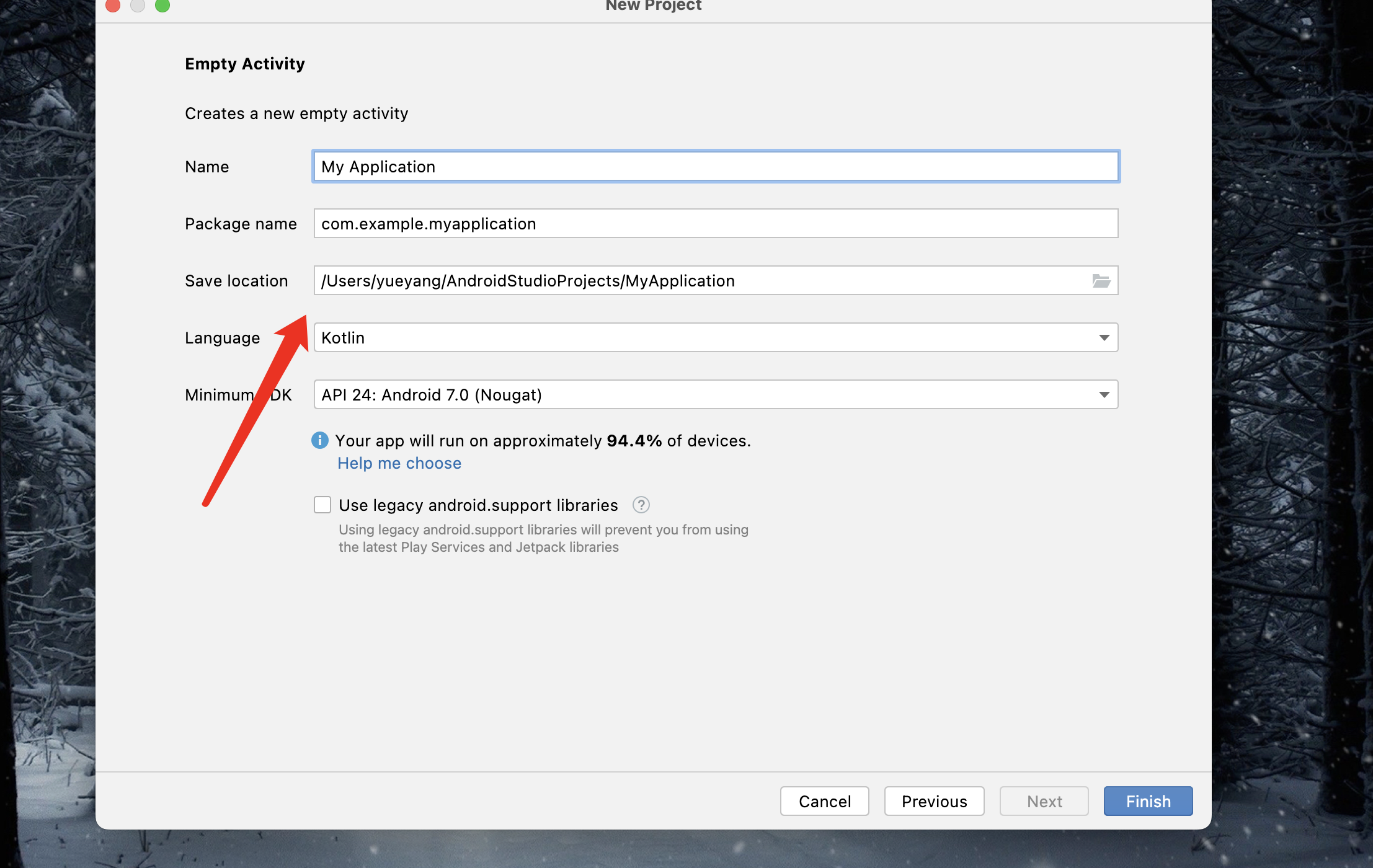Click the folder browse icon in Save location

(x=1101, y=281)
